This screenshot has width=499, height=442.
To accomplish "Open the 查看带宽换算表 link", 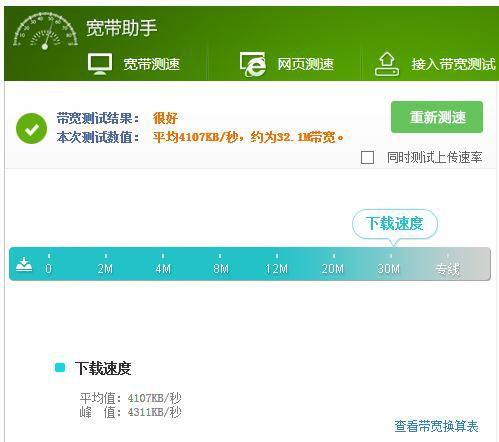I will pyautogui.click(x=436, y=426).
